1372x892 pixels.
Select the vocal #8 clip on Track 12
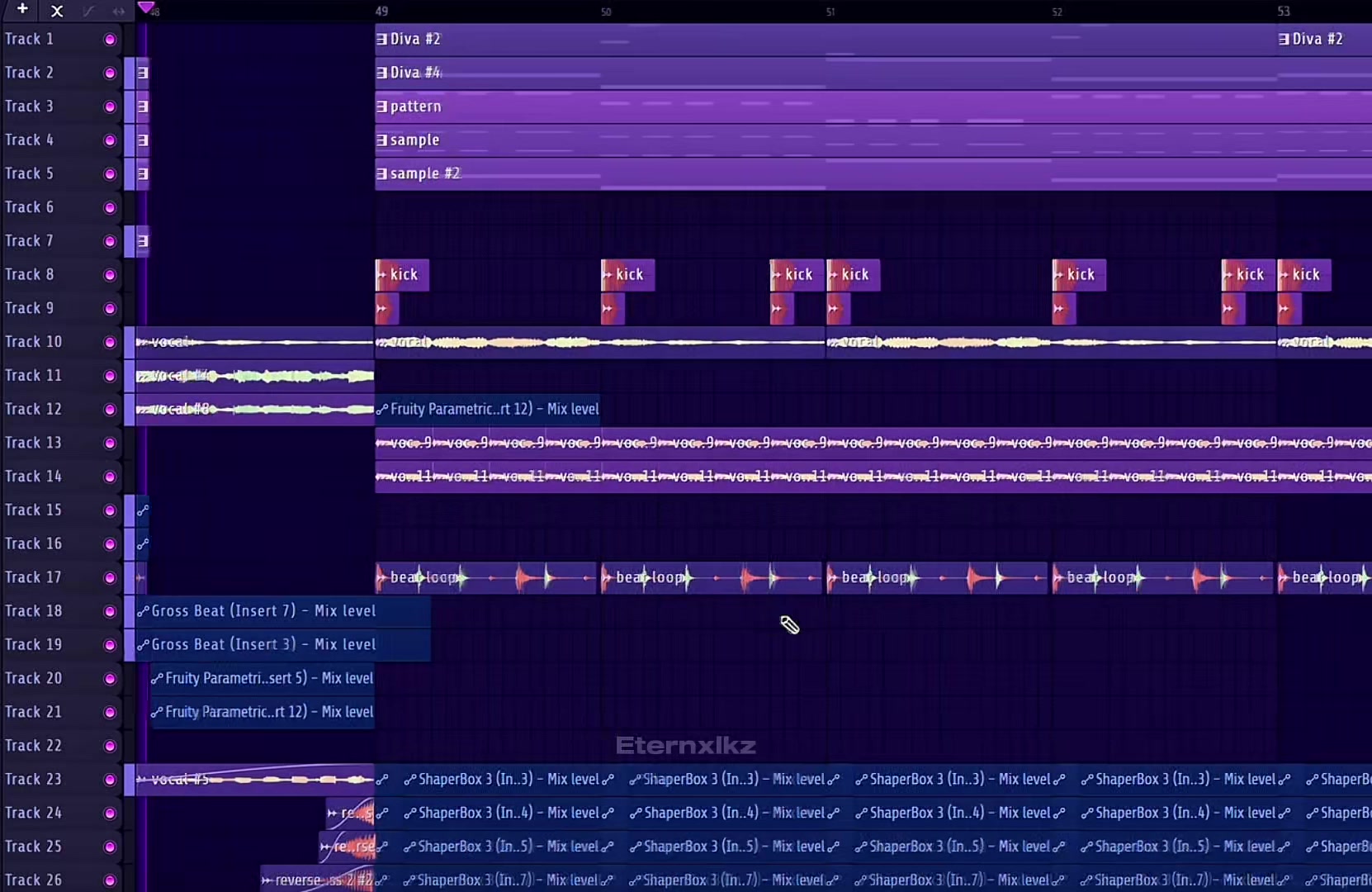(x=255, y=410)
